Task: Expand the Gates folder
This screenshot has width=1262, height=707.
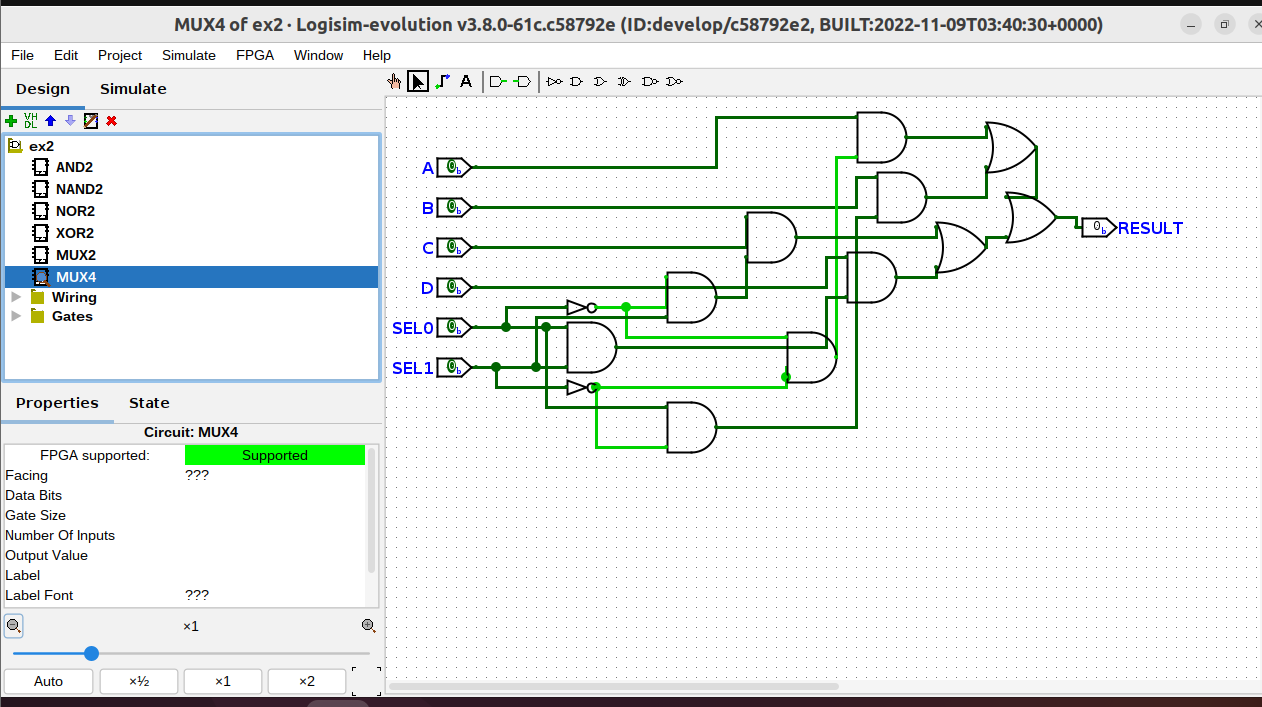Action: click(15, 317)
